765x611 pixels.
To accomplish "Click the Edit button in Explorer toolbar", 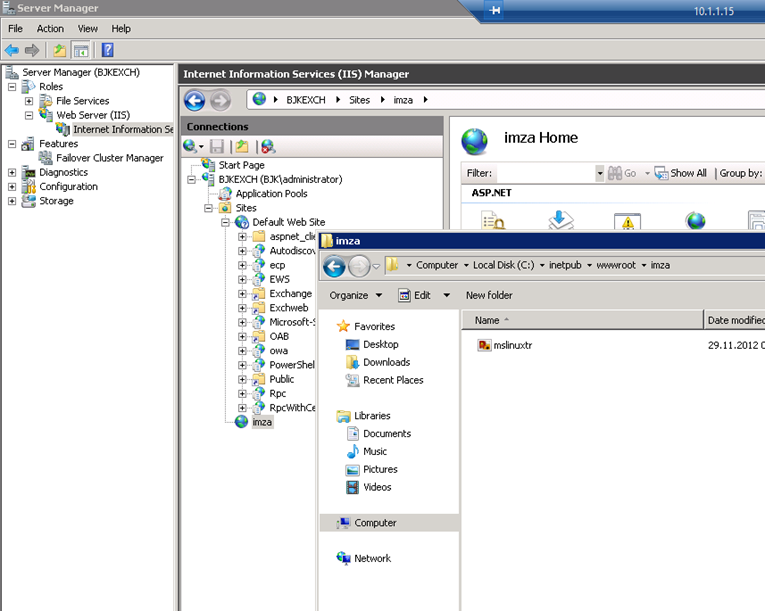I will pyautogui.click(x=415, y=295).
